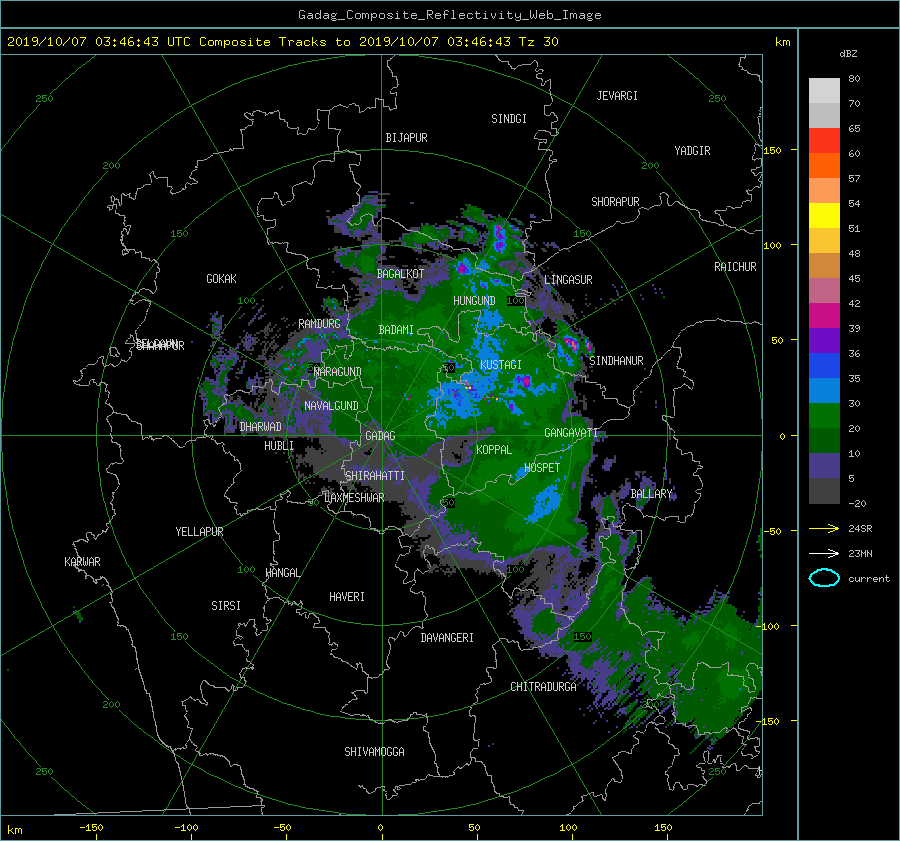Click the HUNGUND city label
This screenshot has height=841, width=900.
point(474,301)
